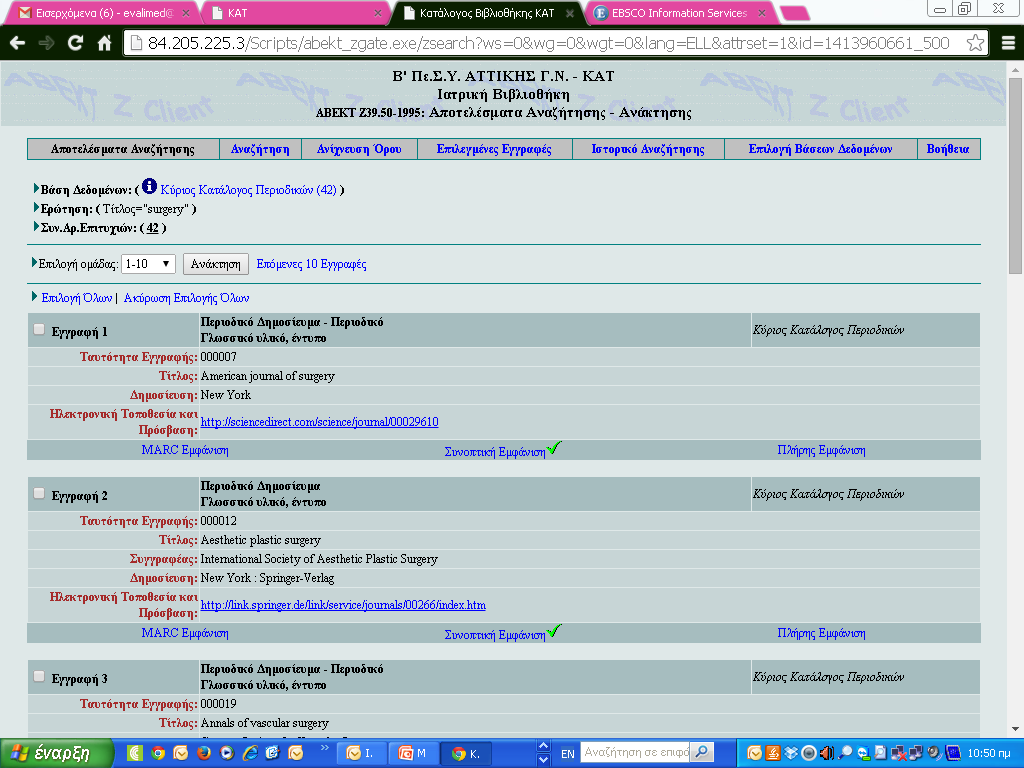Click the browser forward arrow
The height and width of the screenshot is (768, 1024).
46,43
